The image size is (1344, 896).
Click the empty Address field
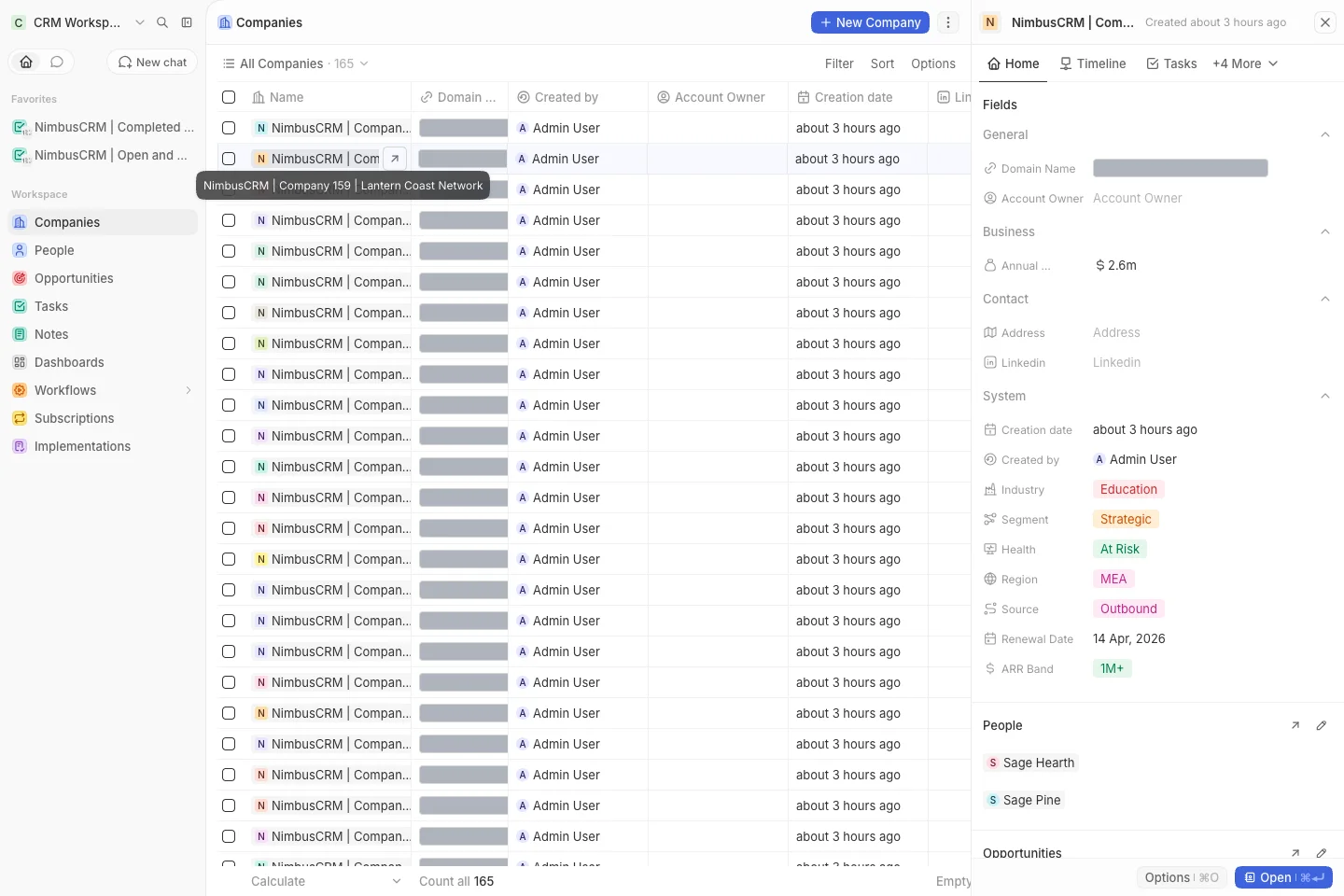click(1116, 332)
